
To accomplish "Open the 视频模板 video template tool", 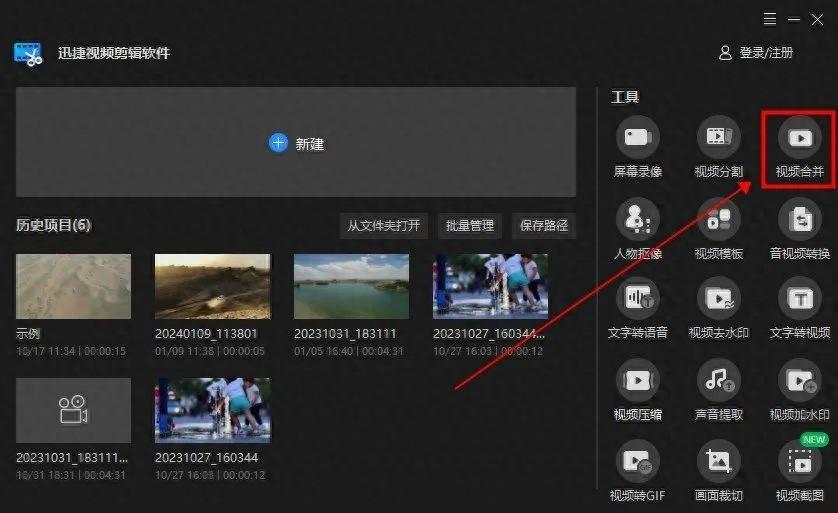I will 718,218.
